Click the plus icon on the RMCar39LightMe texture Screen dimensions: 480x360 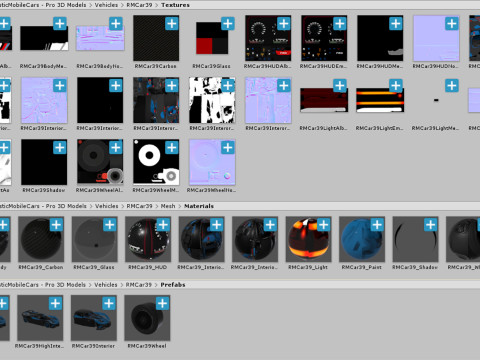point(452,86)
